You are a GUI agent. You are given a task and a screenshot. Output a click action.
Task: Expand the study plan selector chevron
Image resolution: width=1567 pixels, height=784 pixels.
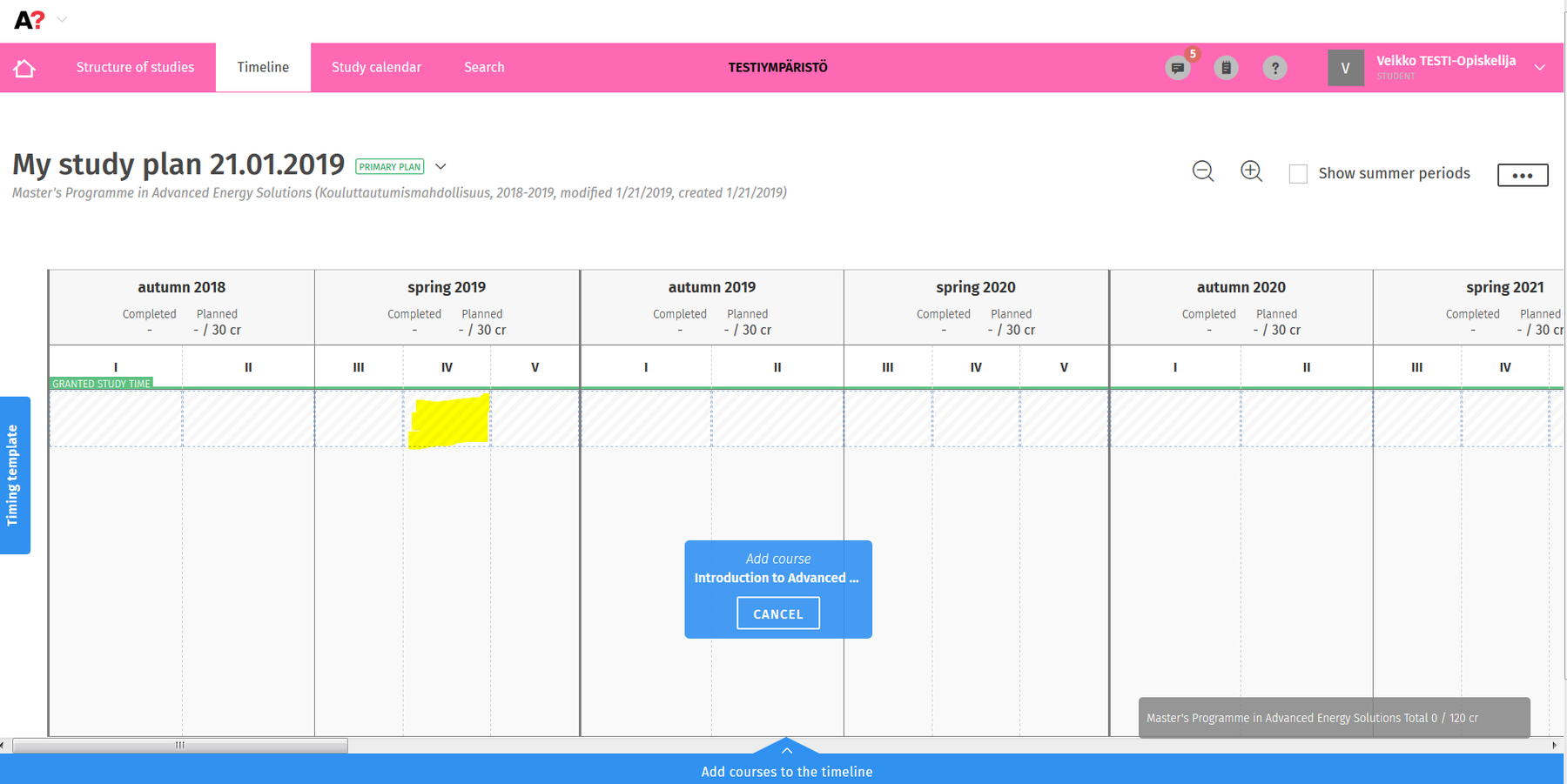[441, 167]
